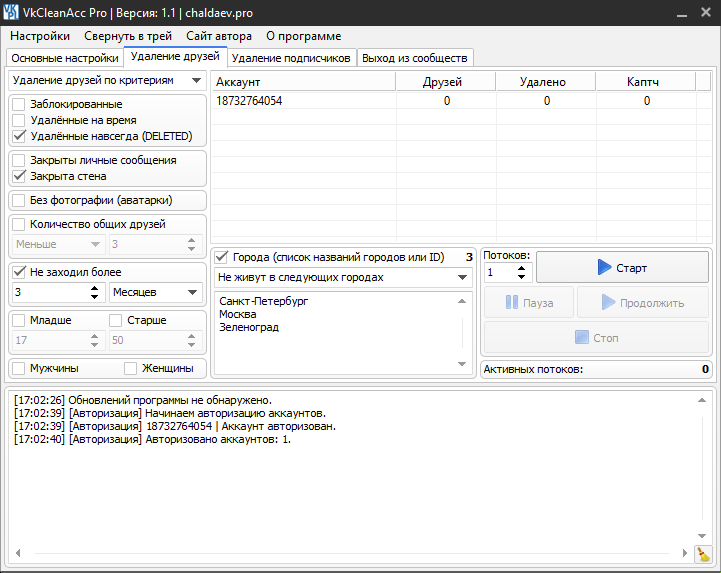Click the VkCleanAcc app icon in title bar

(x=11, y=12)
